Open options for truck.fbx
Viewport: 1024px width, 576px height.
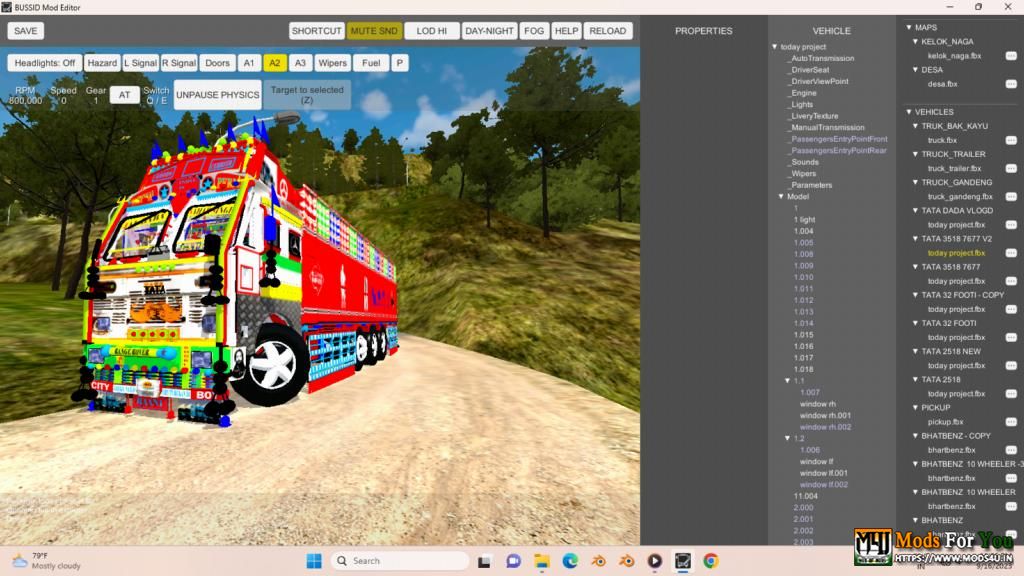coord(1010,140)
